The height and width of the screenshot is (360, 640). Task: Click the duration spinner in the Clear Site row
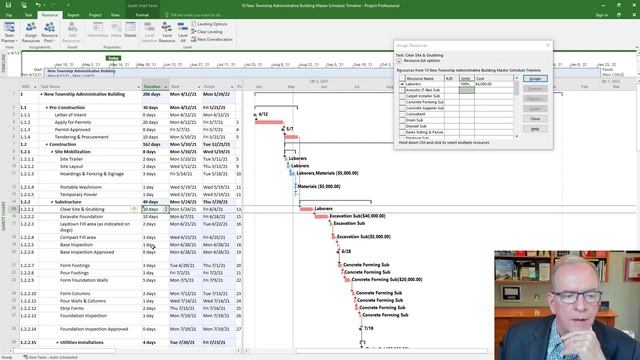(166, 209)
